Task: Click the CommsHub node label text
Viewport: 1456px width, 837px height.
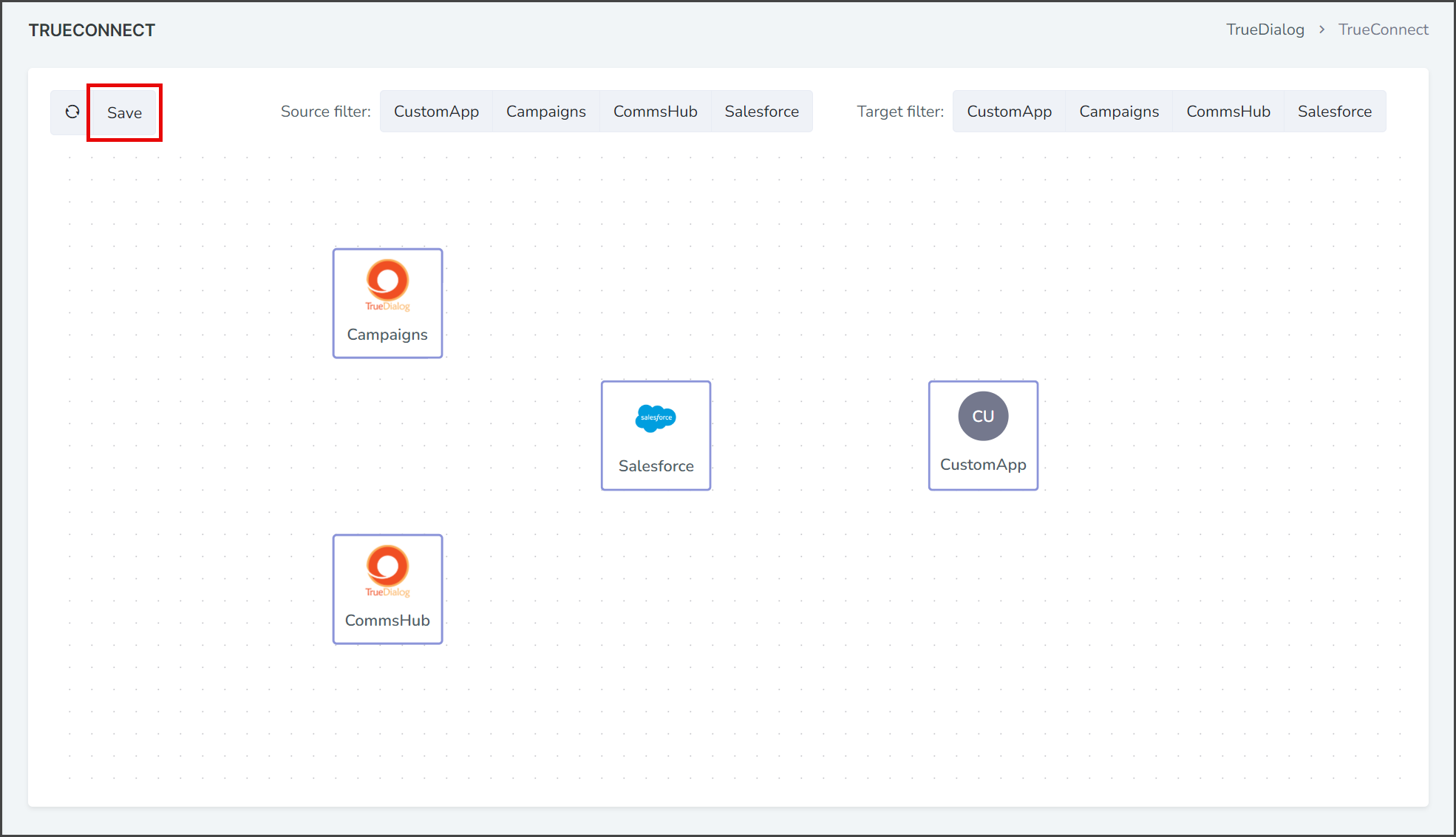Action: pos(387,621)
